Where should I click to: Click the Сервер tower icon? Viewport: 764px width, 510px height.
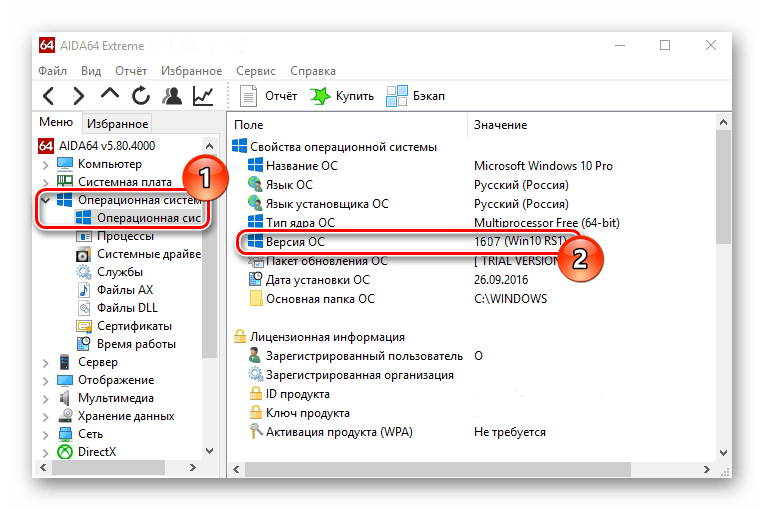pyautogui.click(x=64, y=362)
